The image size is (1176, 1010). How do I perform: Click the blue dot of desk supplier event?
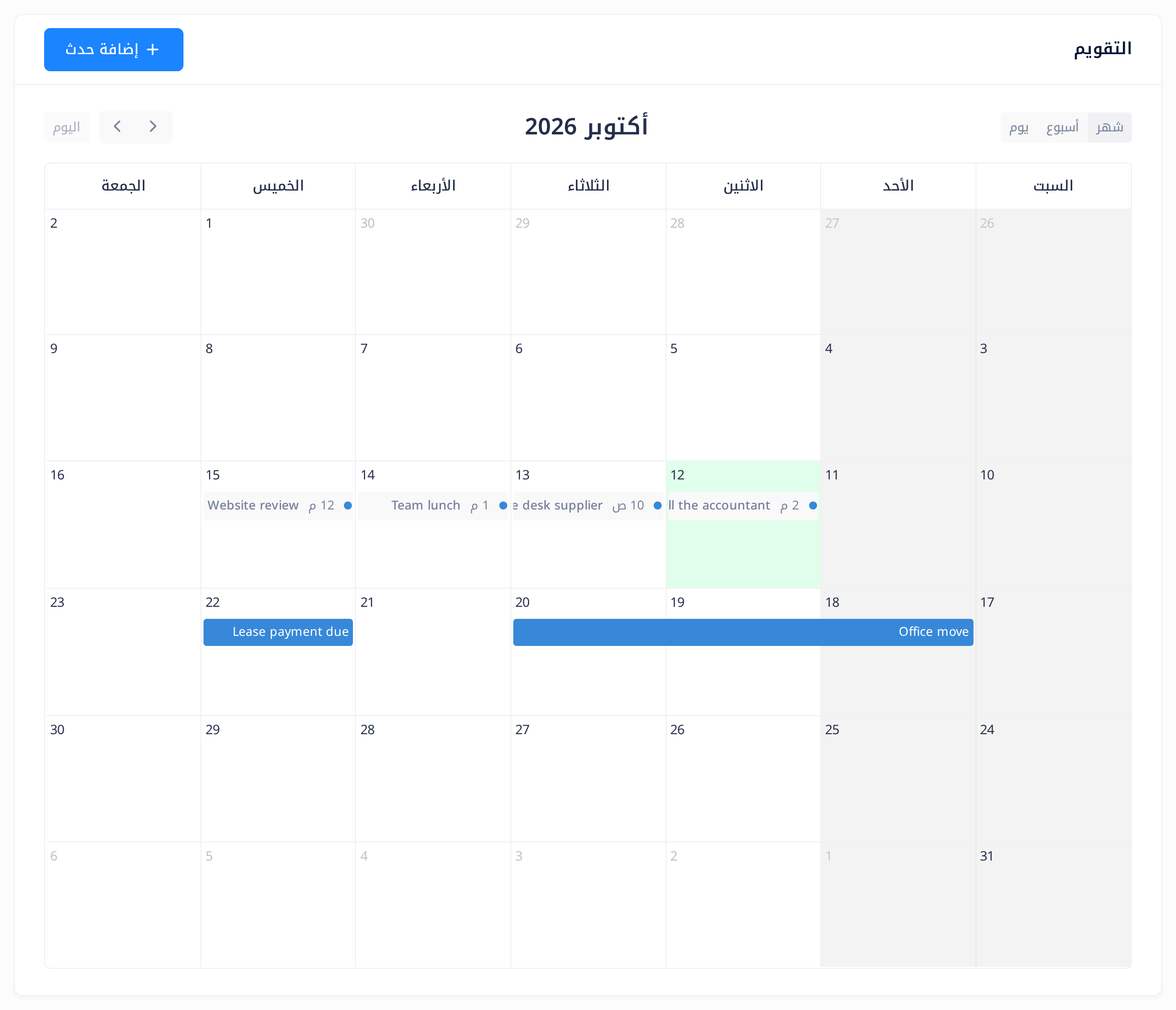[x=658, y=506]
